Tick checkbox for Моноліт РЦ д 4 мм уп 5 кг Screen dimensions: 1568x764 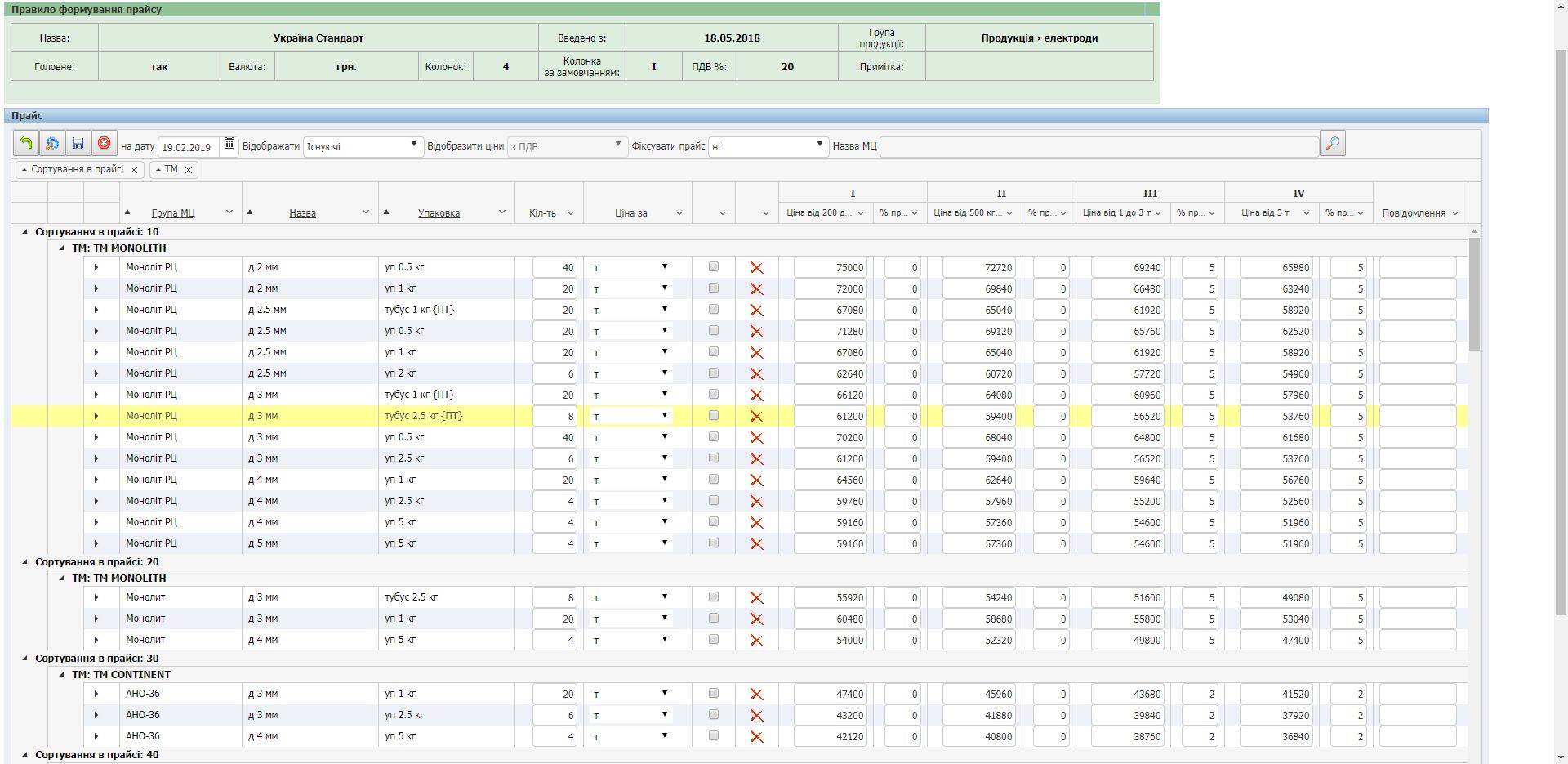pos(714,521)
